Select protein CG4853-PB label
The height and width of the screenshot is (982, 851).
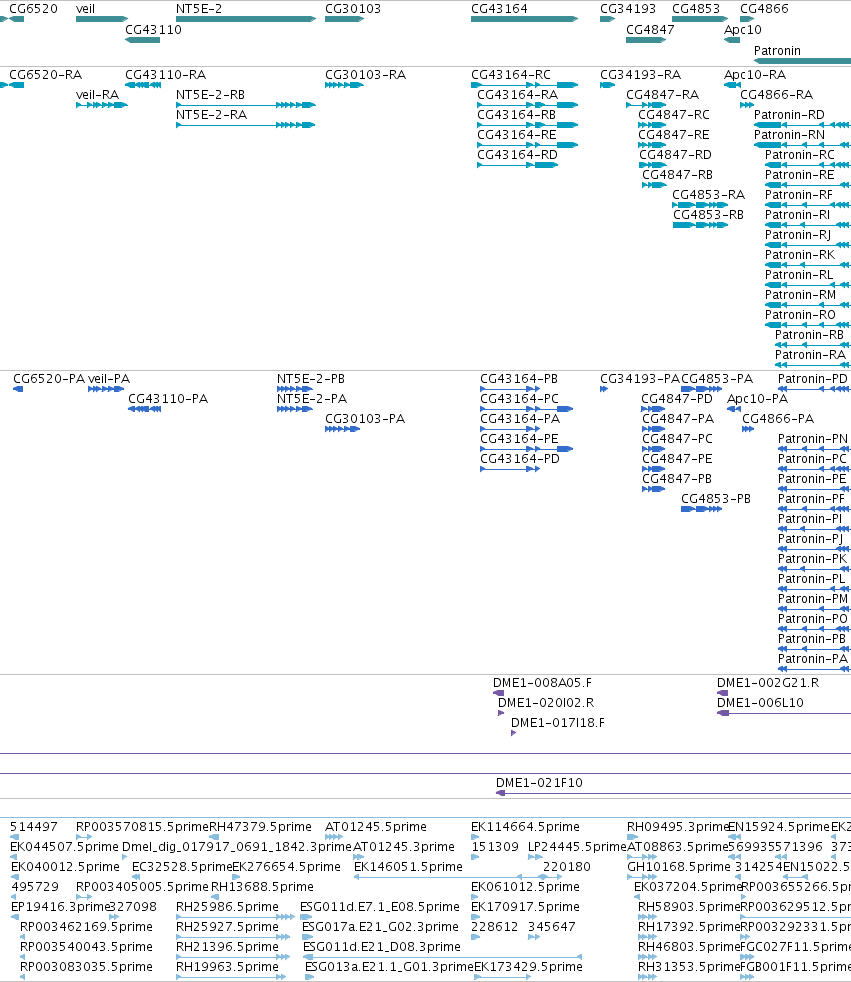point(716,499)
